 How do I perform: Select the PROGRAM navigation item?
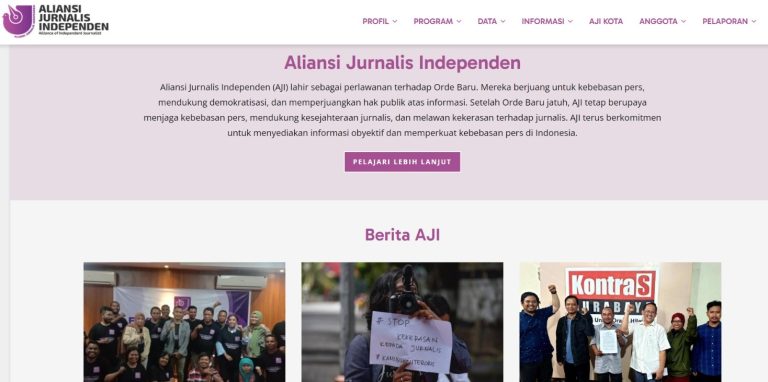[x=433, y=22]
